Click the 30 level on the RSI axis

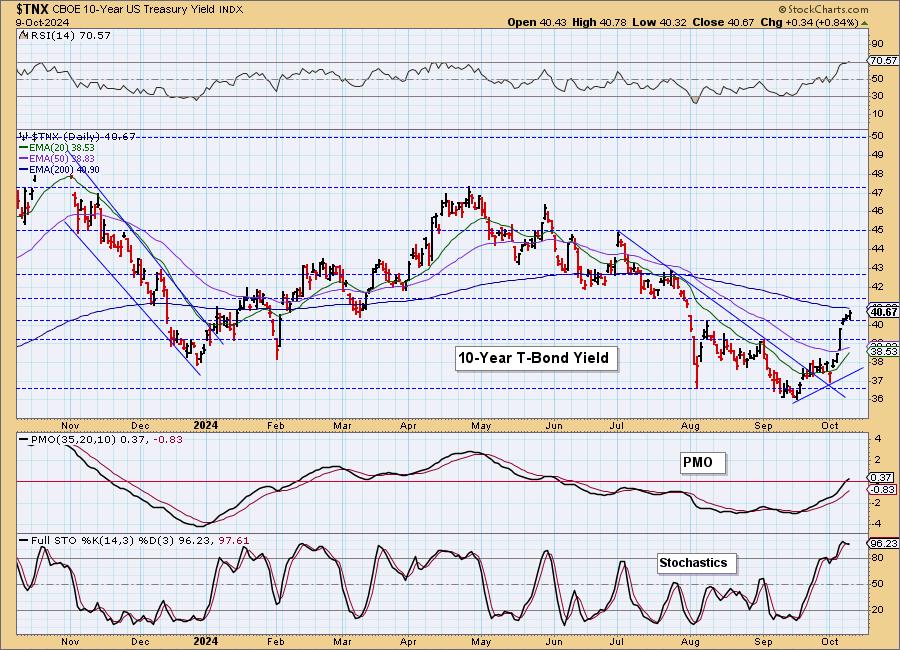(878, 96)
